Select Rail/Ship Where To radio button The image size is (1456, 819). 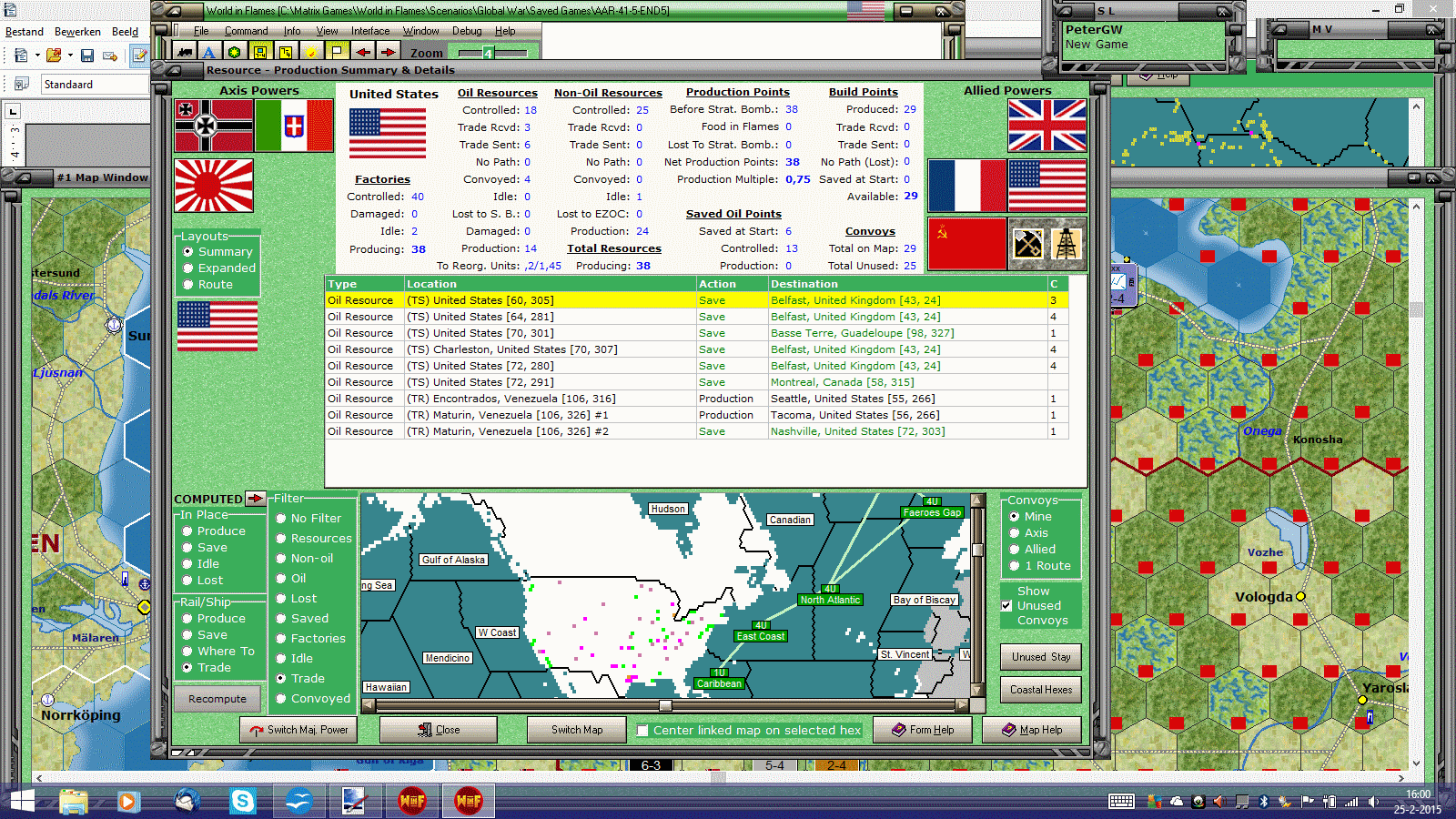[187, 652]
